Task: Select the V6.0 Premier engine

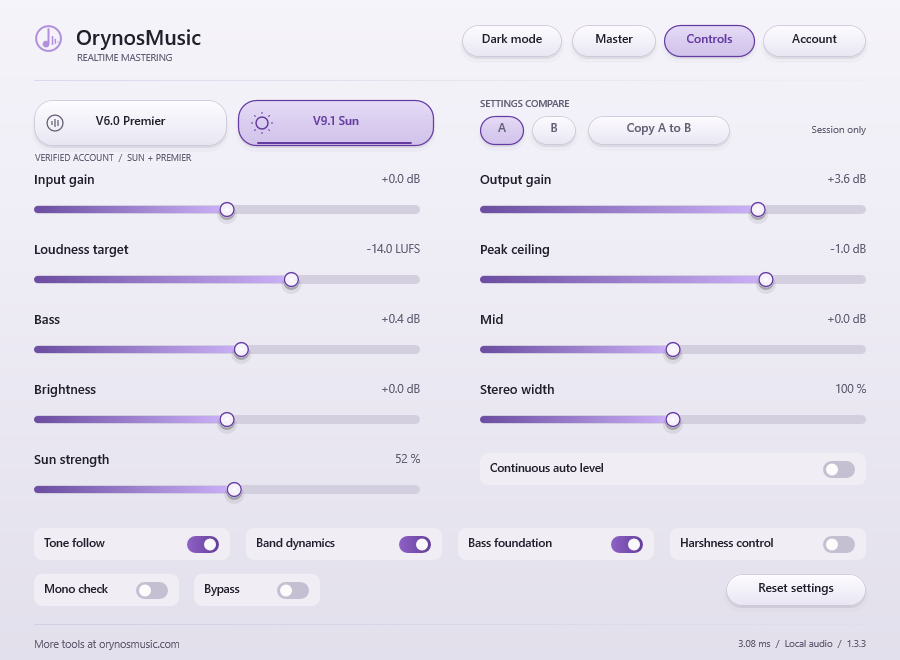Action: [130, 122]
